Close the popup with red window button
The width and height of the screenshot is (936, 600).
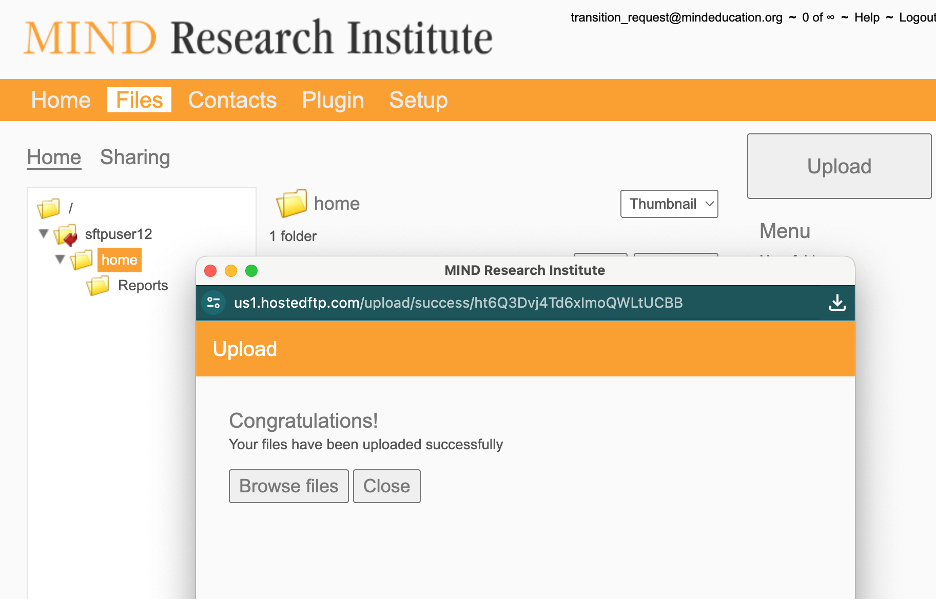tap(210, 271)
